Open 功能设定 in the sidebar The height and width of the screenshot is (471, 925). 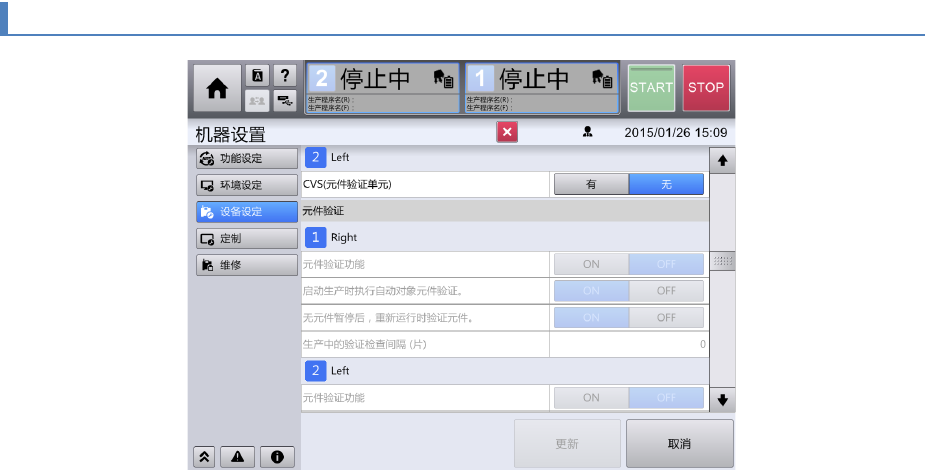click(247, 158)
